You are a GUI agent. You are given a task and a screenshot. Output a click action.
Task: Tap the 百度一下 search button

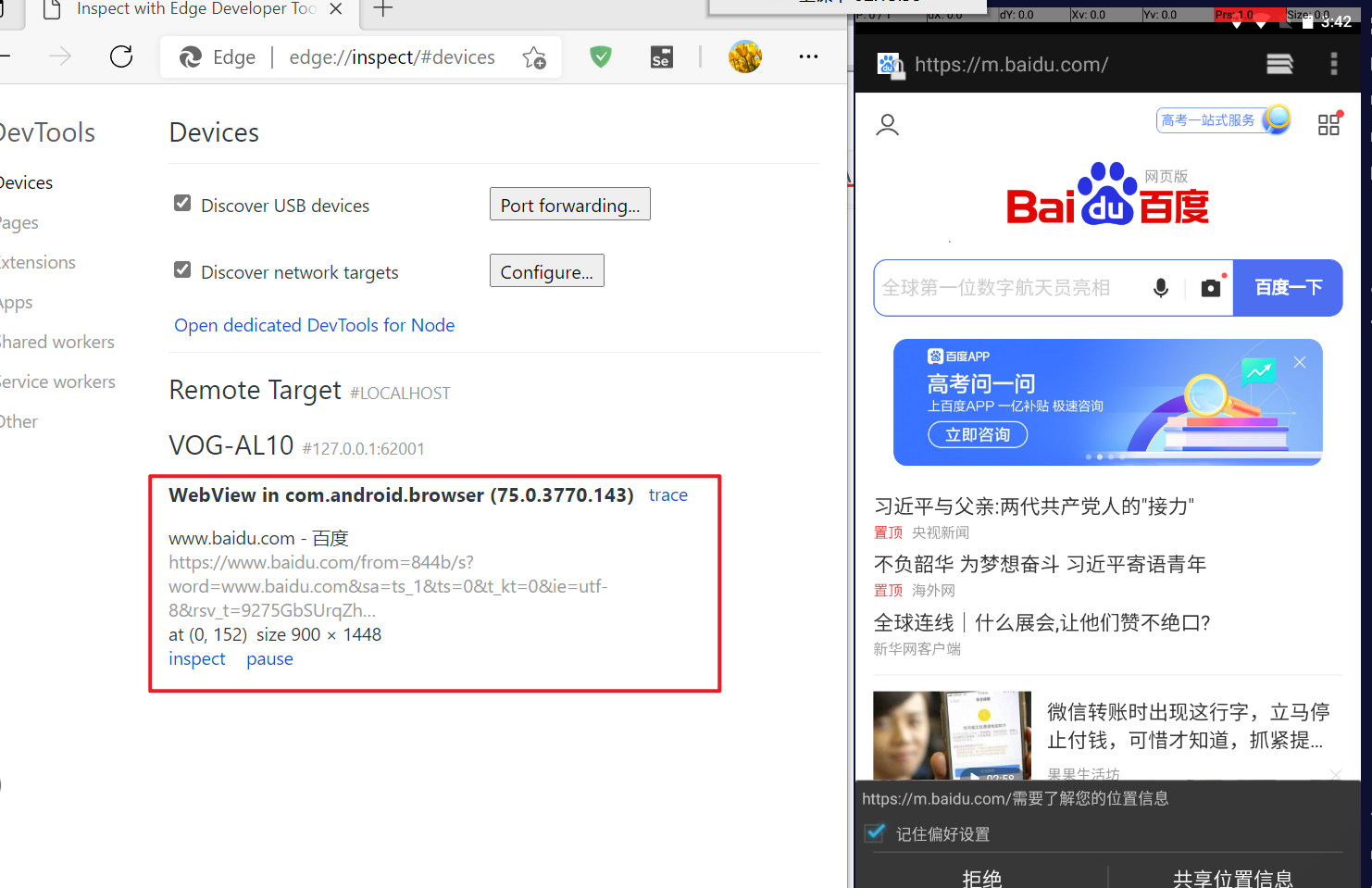tap(1288, 288)
